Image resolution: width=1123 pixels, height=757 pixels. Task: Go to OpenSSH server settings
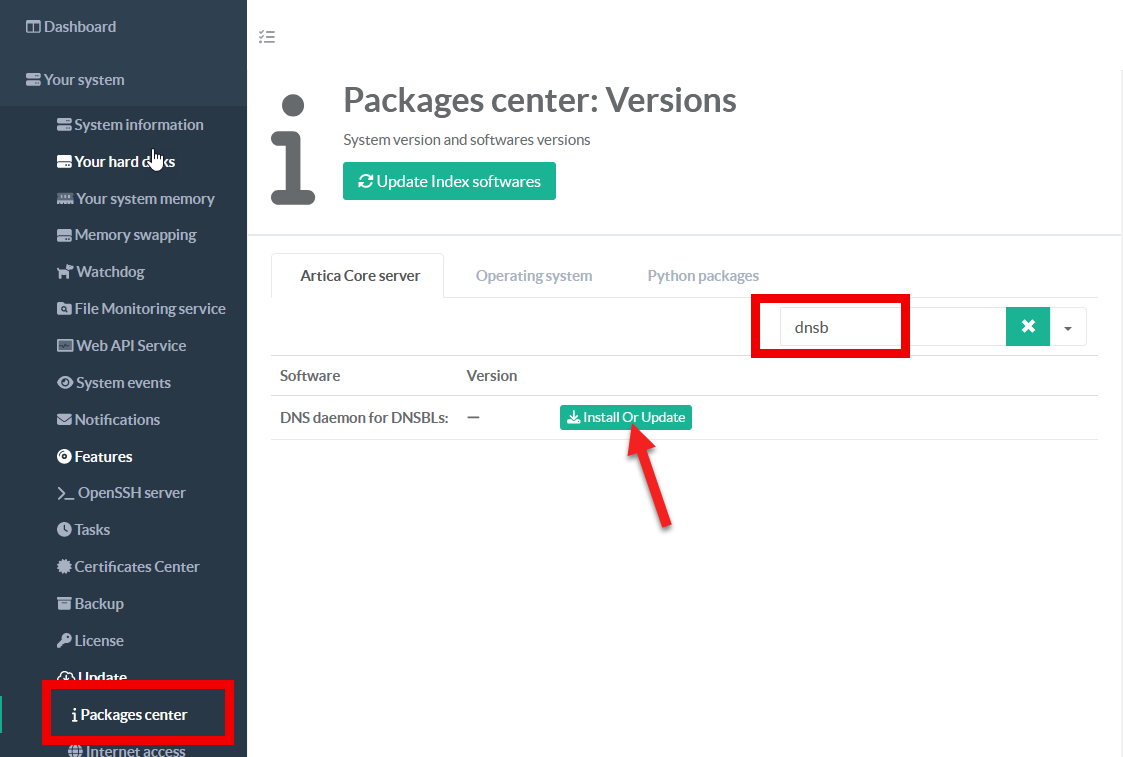(x=131, y=493)
